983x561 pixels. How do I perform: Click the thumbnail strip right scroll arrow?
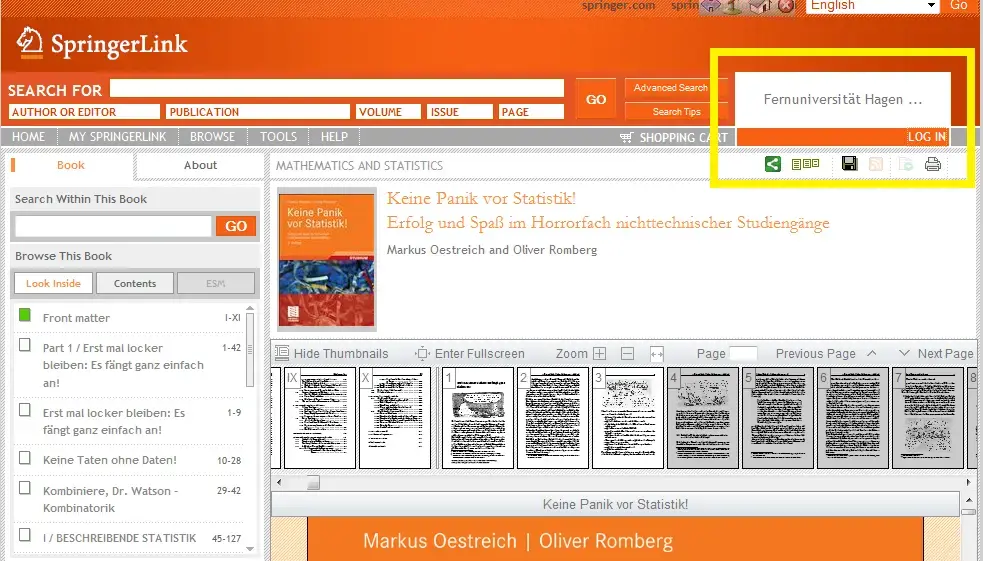pos(969,482)
